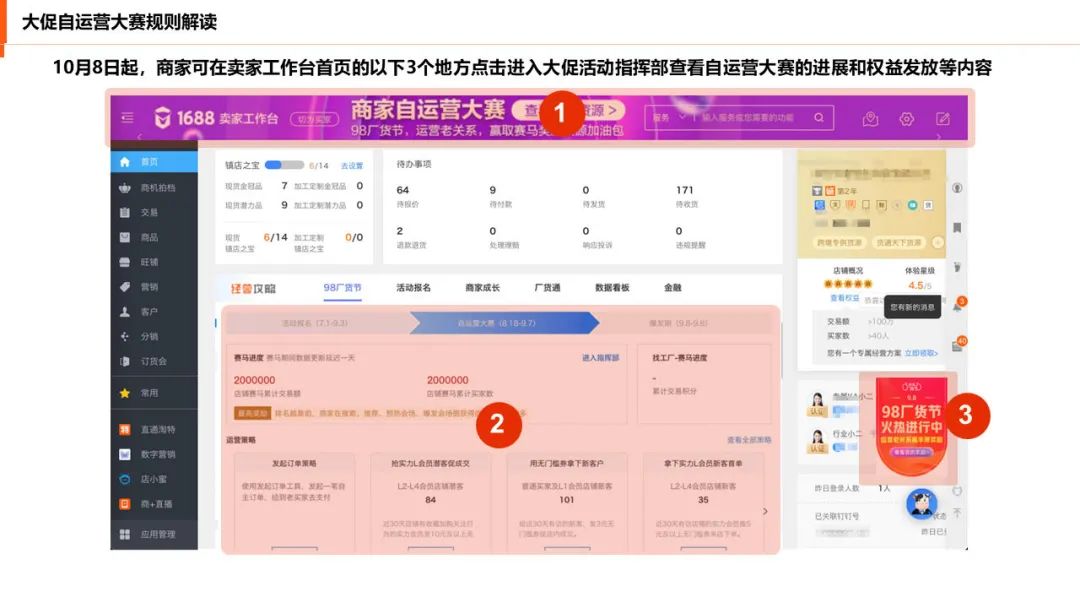This screenshot has width=1080, height=608.
Task: Open 旺铺 in the left sidebar
Action: tap(148, 262)
